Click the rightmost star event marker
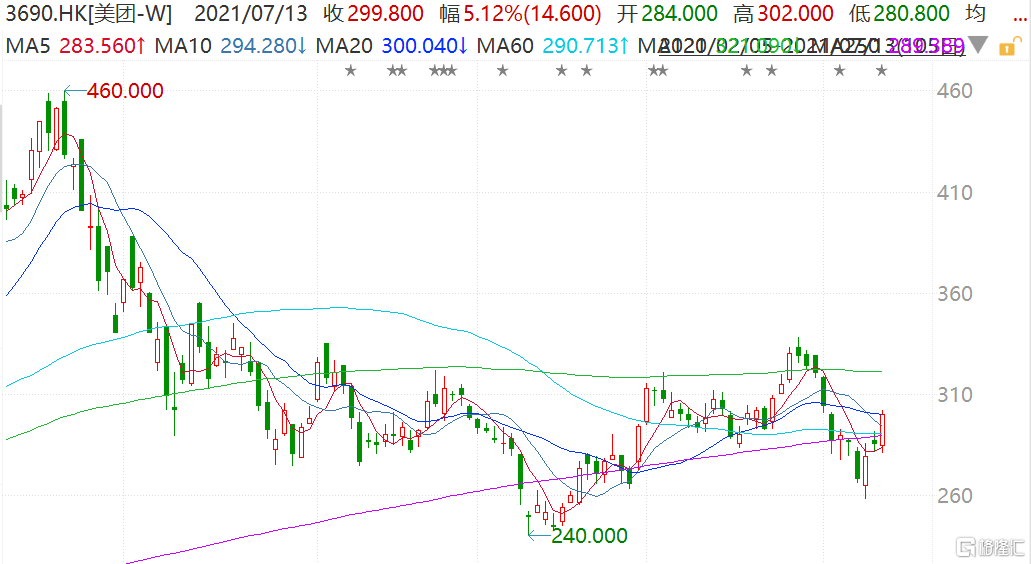1031x564 pixels. pos(882,70)
